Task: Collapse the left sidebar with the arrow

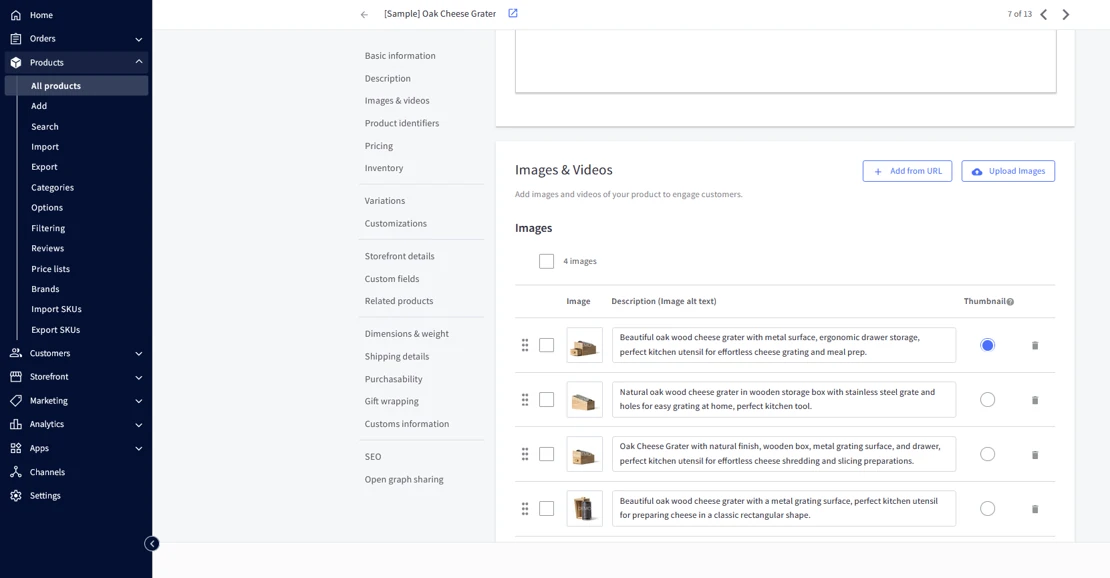Action: click(x=152, y=543)
